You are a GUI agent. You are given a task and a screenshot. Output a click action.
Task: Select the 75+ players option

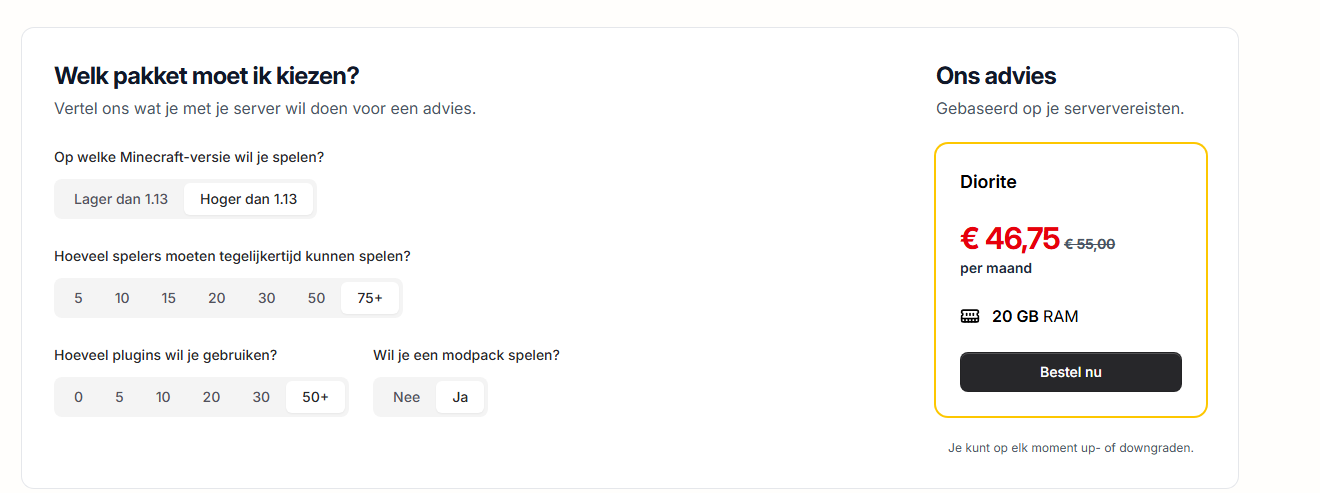coord(370,298)
